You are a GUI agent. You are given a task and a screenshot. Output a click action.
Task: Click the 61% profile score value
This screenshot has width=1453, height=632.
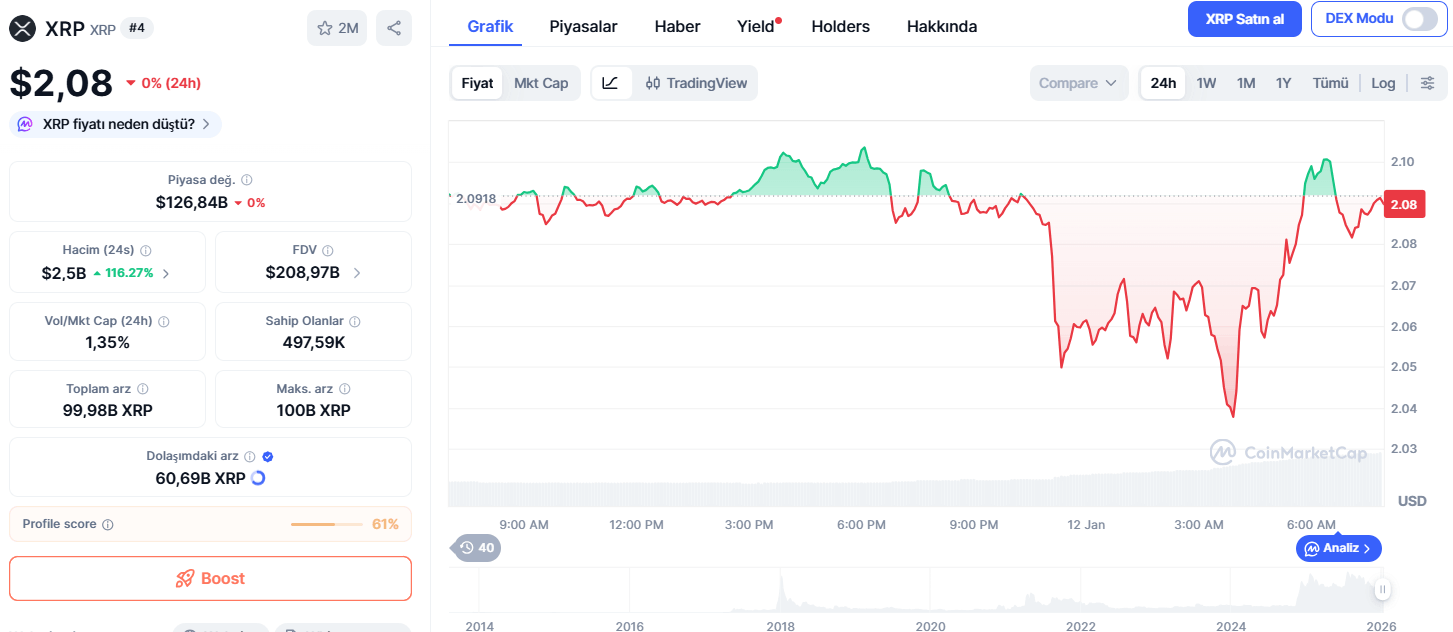point(385,524)
